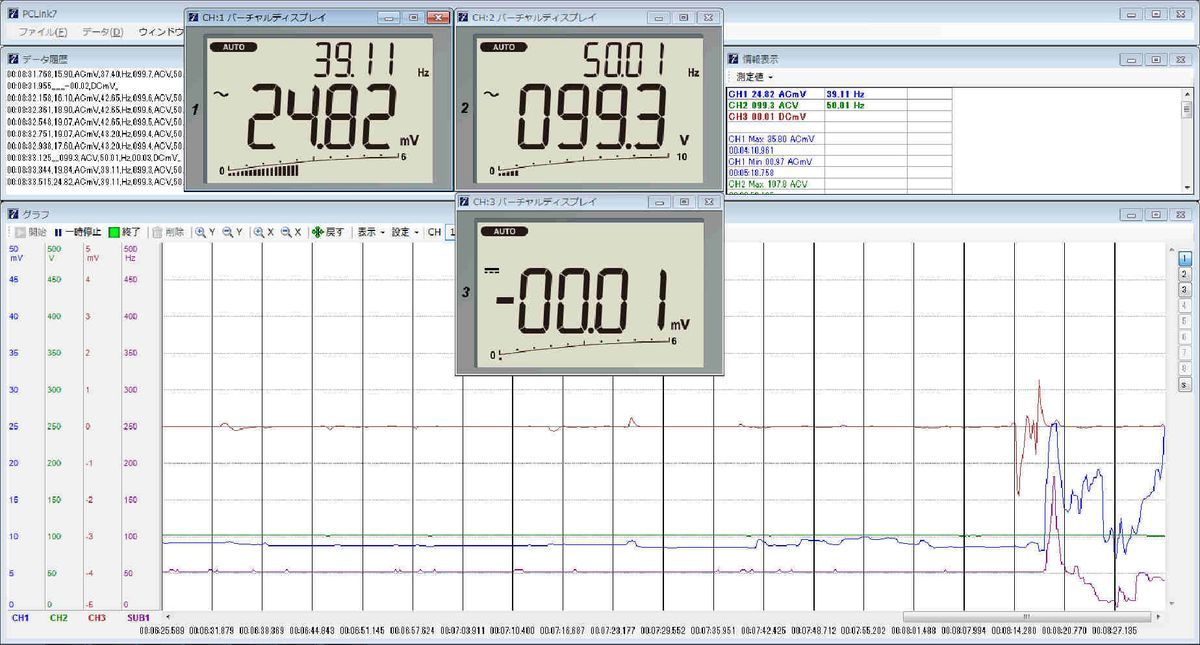
Task: Toggle the sub channel S button
Action: (x=1184, y=385)
